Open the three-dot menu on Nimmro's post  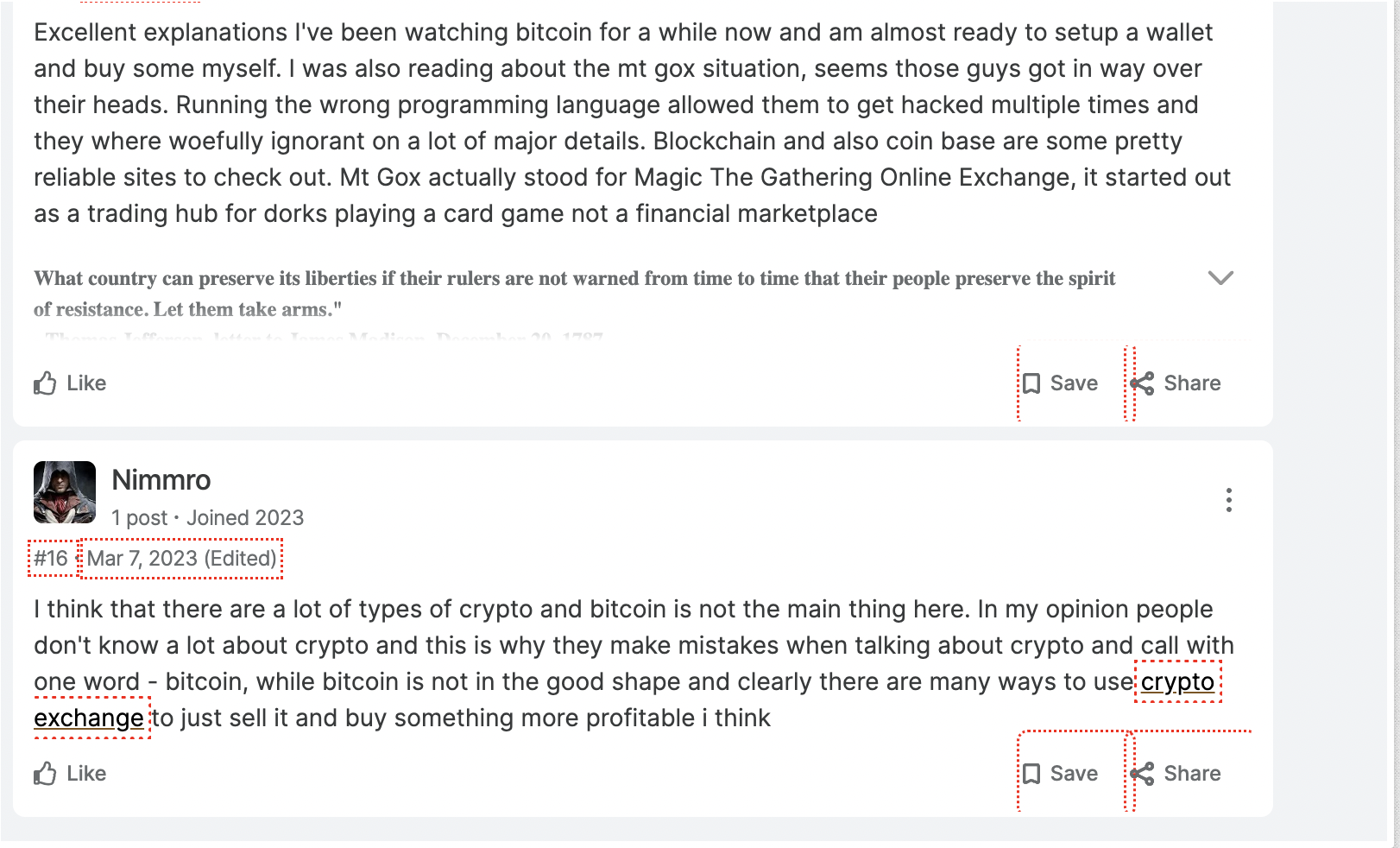click(x=1228, y=500)
